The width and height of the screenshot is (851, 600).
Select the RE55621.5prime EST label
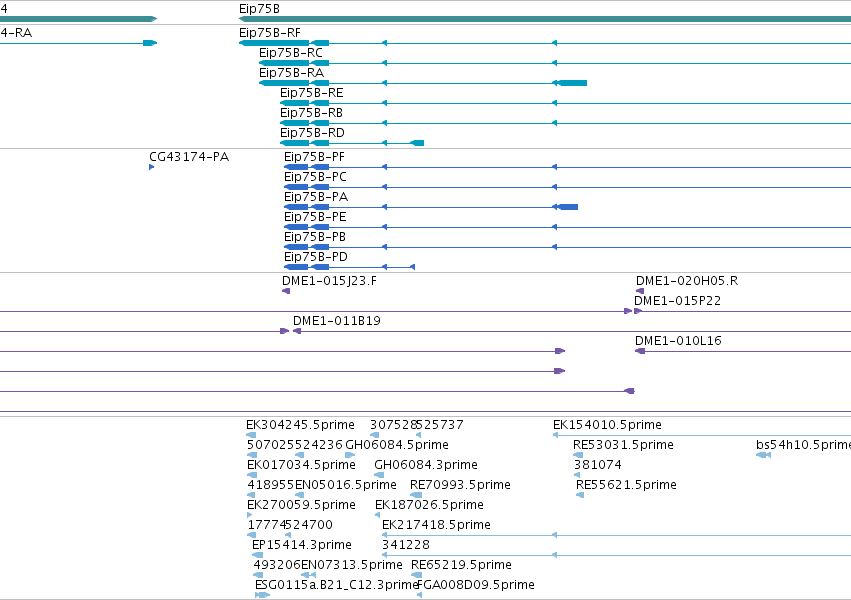coord(626,485)
